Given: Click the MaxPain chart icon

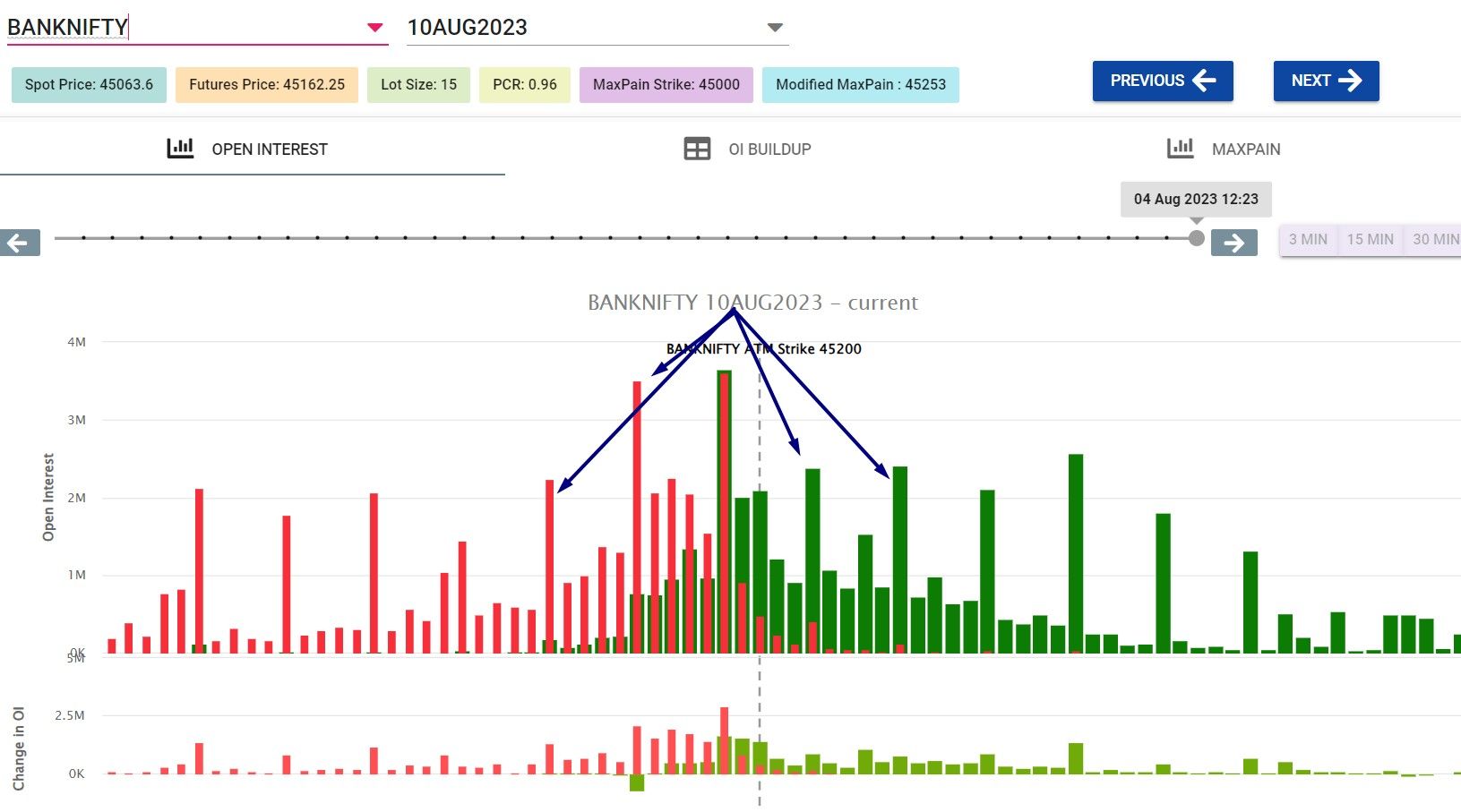Looking at the screenshot, I should point(1181,148).
